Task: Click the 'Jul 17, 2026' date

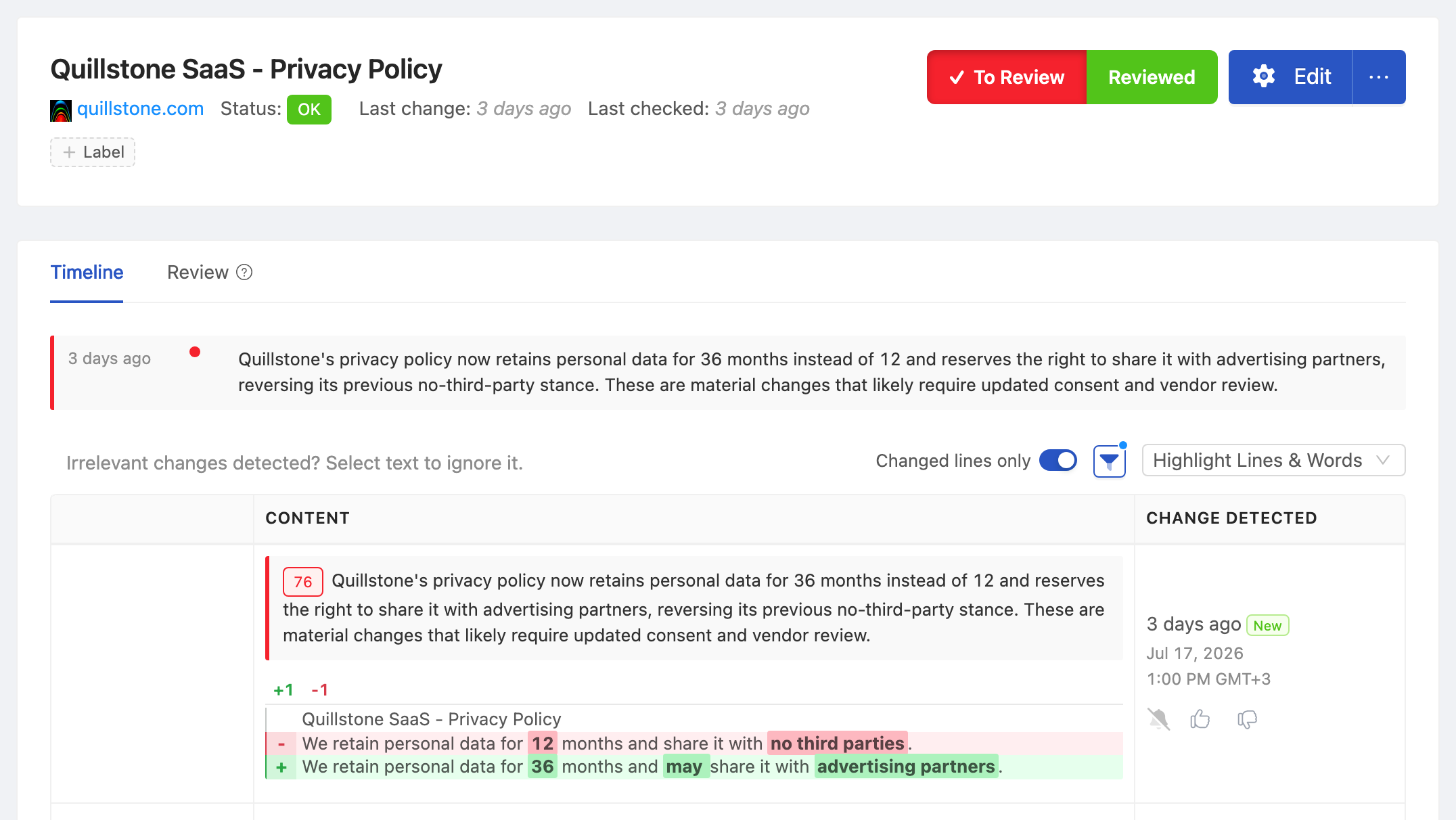Action: pos(1195,654)
